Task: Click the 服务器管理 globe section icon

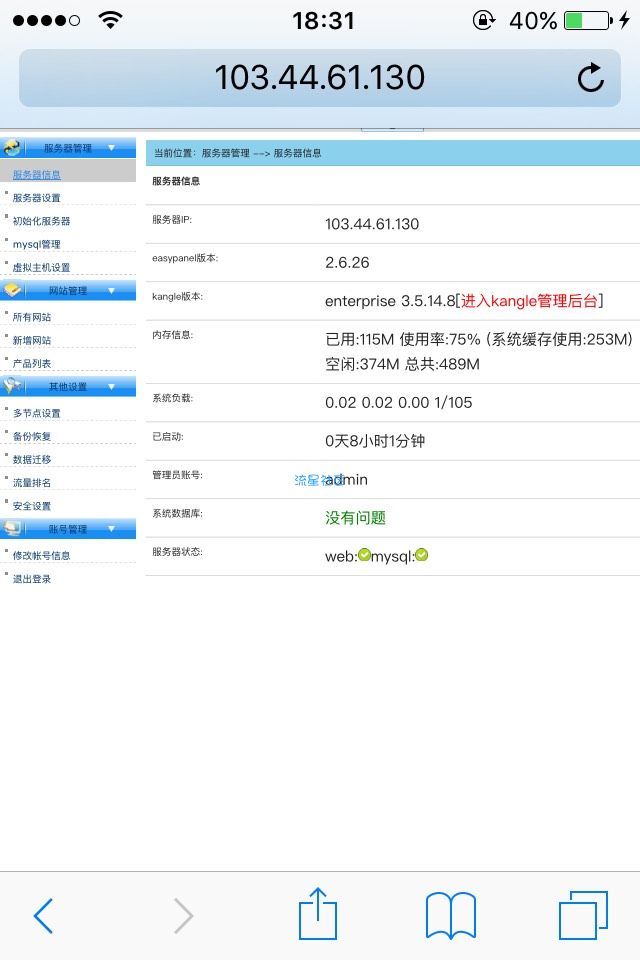Action: pos(12,148)
